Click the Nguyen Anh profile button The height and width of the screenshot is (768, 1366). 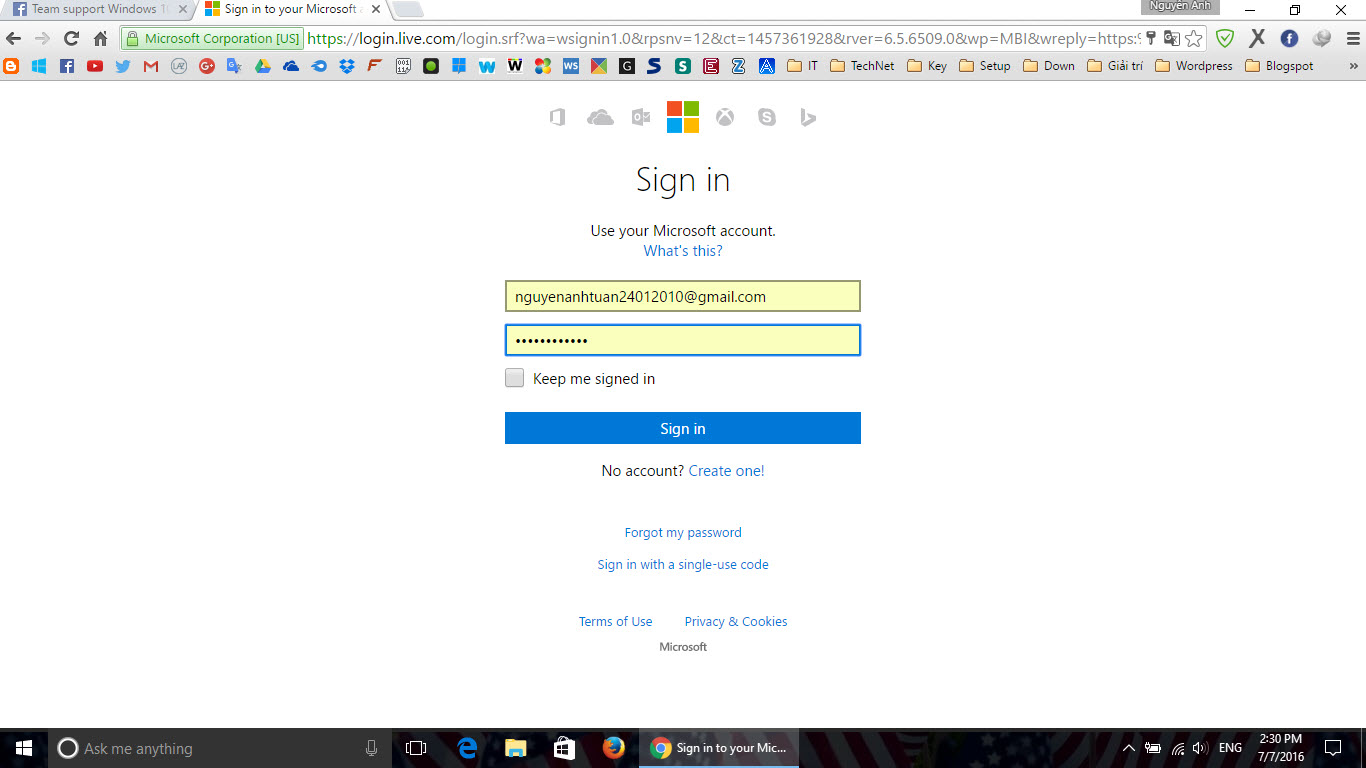pyautogui.click(x=1180, y=7)
